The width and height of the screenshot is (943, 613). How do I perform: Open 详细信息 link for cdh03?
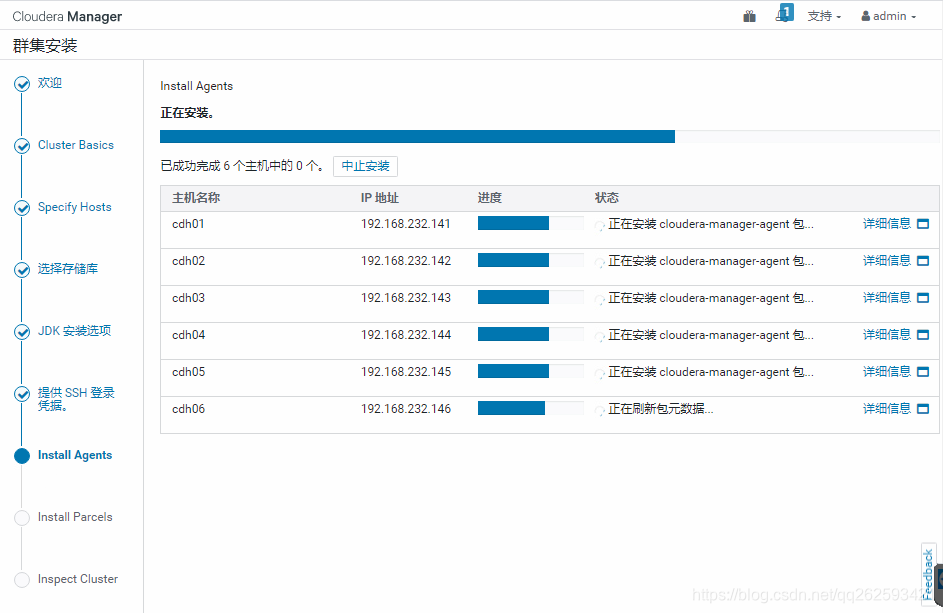886,298
